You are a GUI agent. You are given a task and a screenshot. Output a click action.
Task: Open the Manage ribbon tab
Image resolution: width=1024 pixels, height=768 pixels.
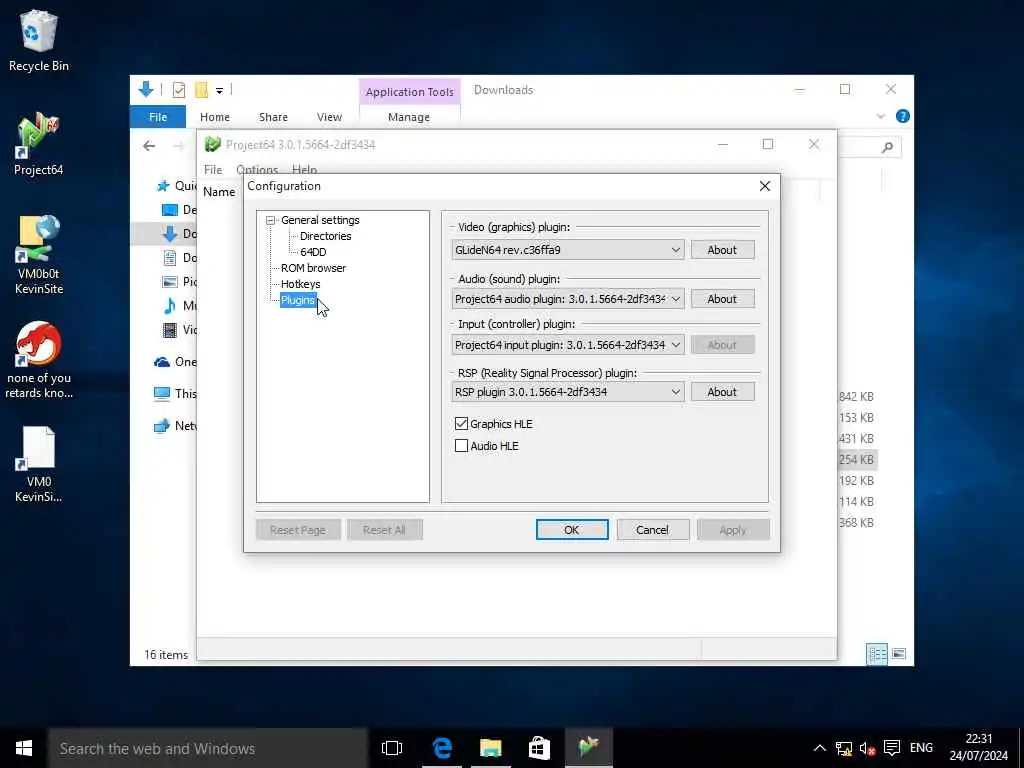[x=409, y=117]
